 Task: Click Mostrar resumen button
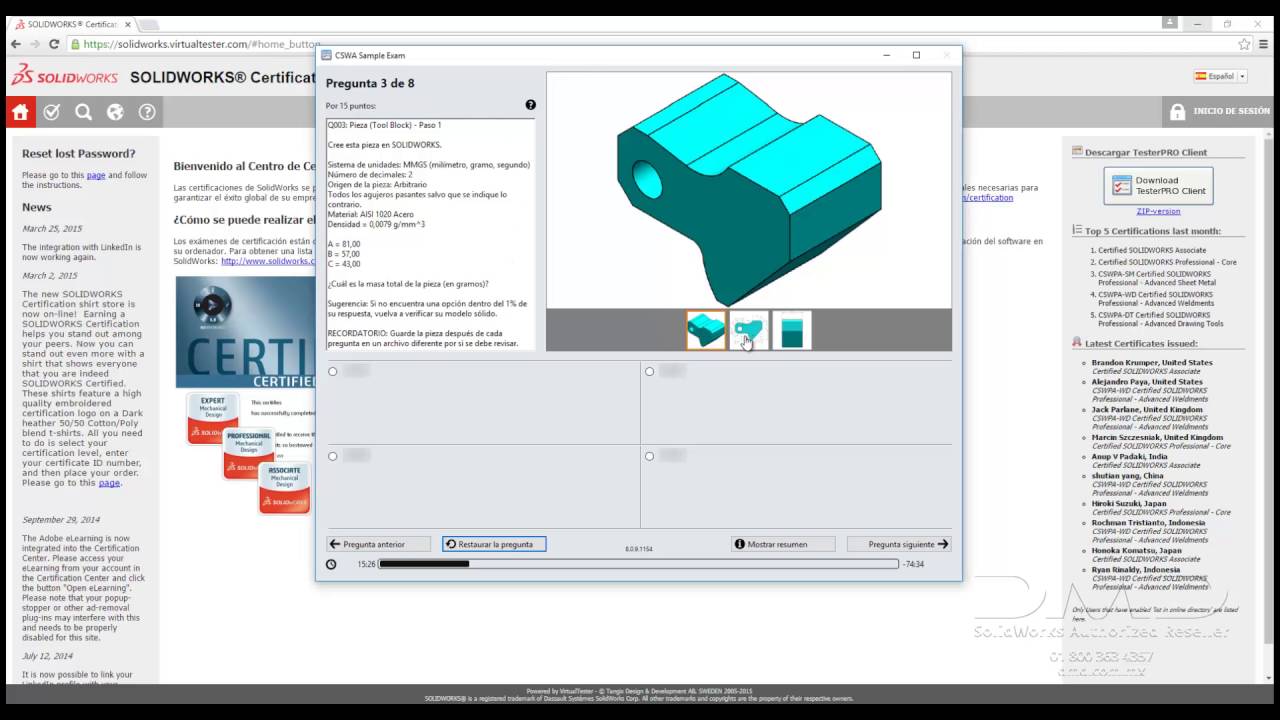pos(783,544)
